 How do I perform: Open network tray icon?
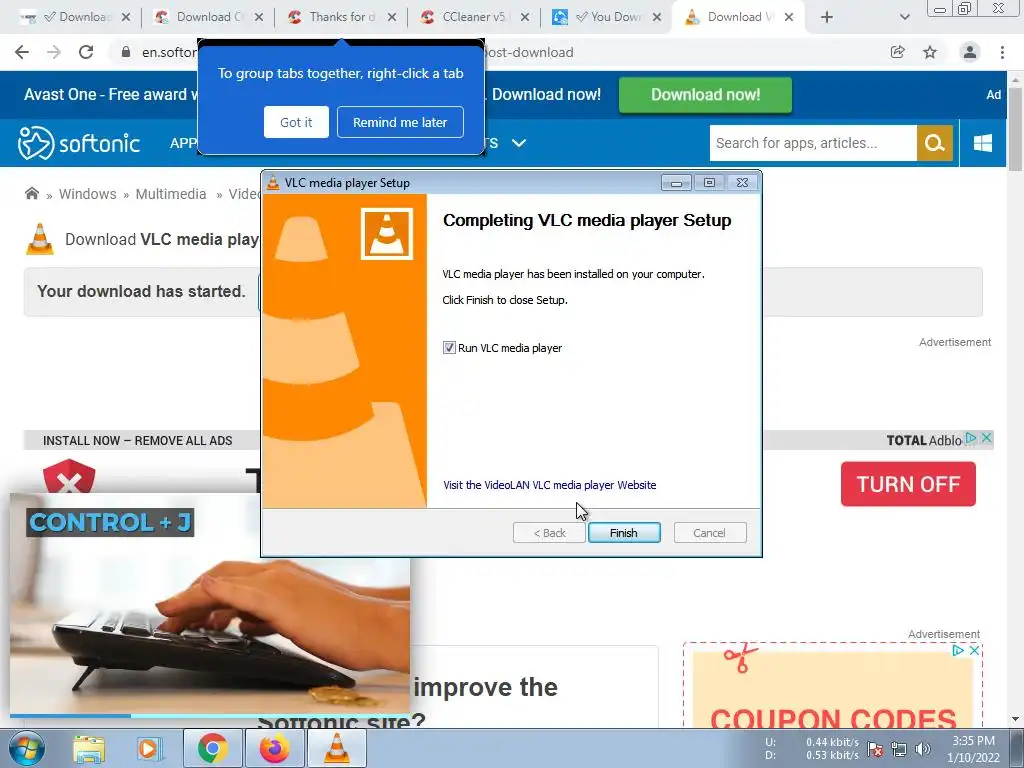click(x=899, y=749)
